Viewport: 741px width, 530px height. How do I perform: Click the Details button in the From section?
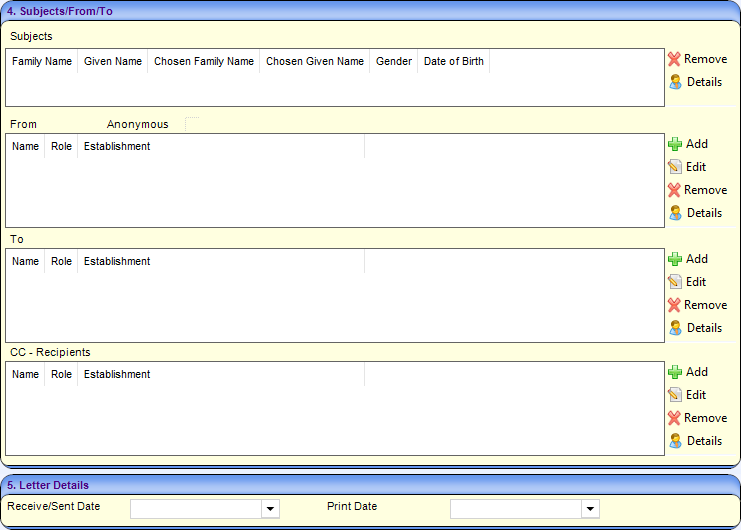[x=696, y=213]
